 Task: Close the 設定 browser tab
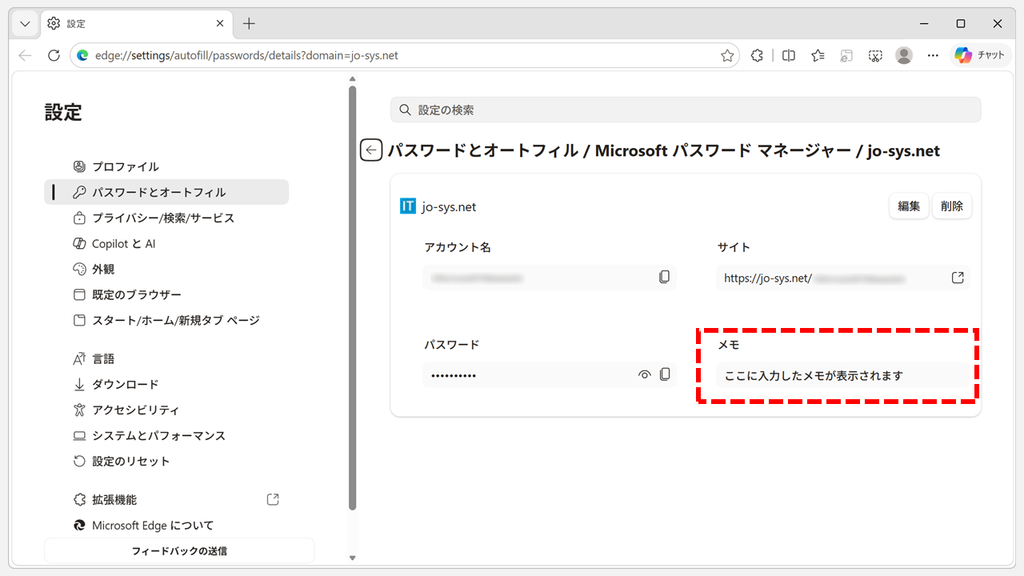coord(219,24)
